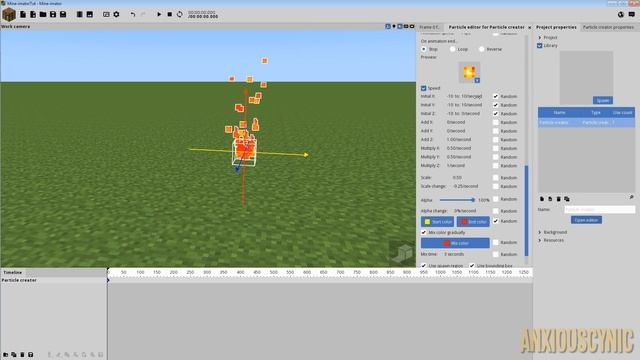
Task: Click the import asset file icon
Action: pos(33,15)
